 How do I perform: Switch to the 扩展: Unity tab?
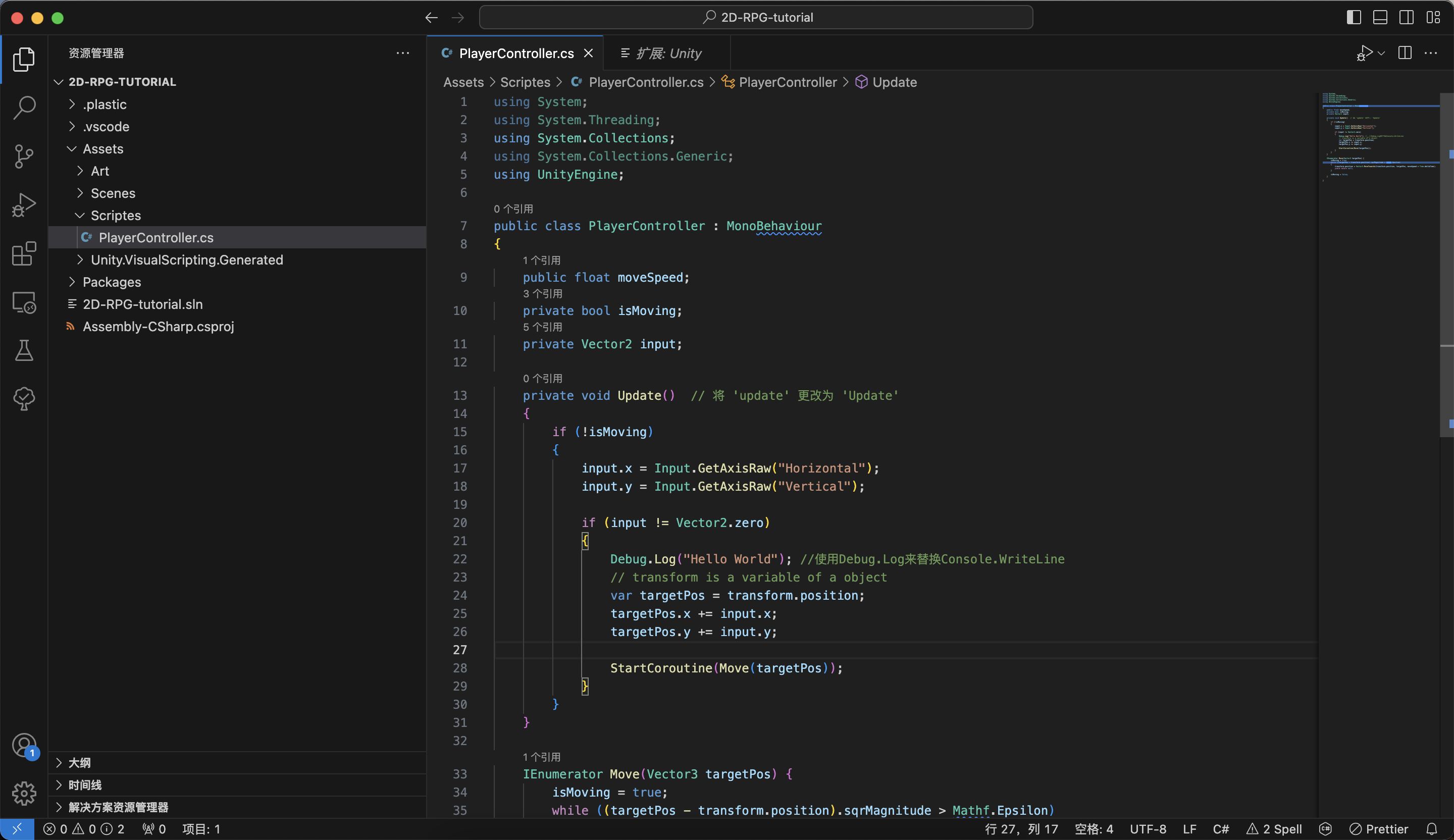tap(669, 53)
